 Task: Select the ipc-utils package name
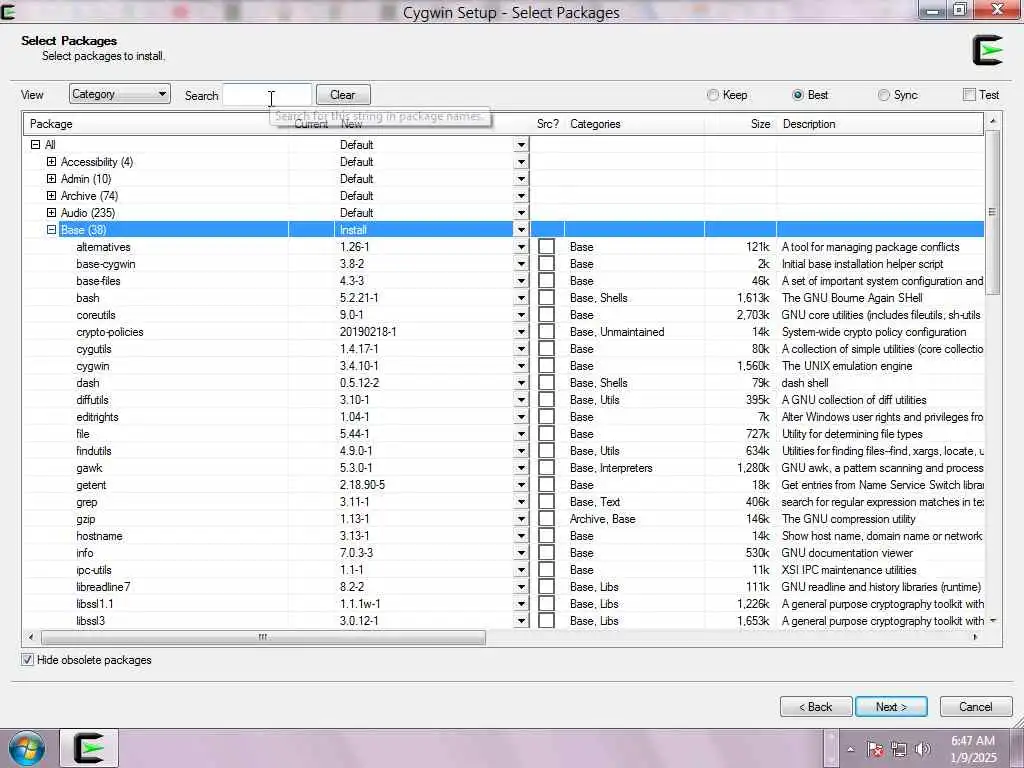click(93, 569)
